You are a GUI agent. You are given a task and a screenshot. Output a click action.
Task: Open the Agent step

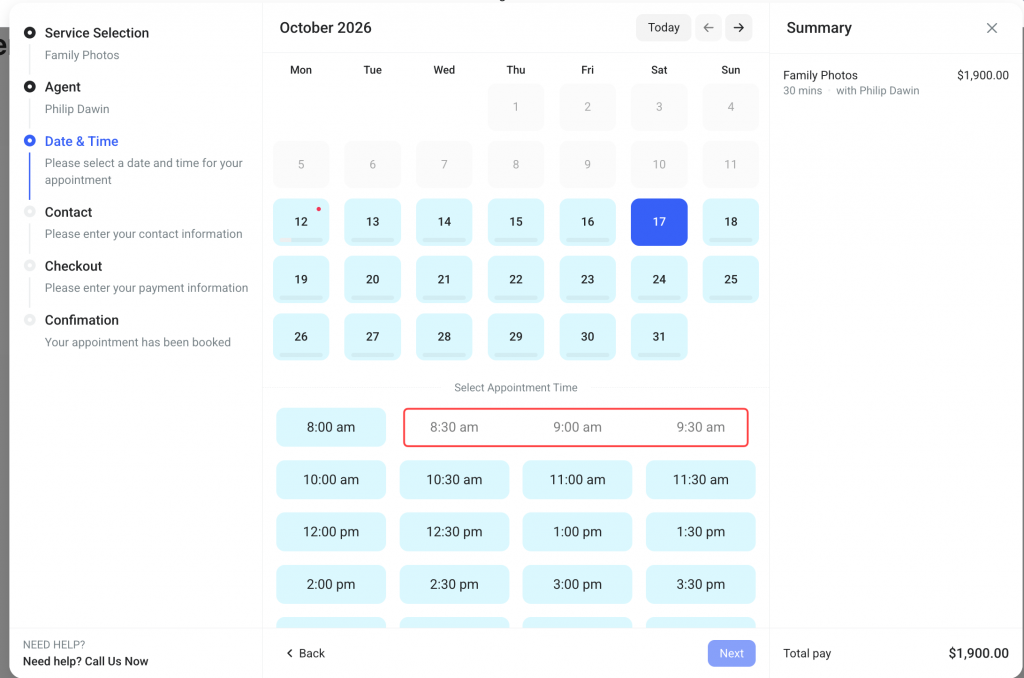point(63,87)
